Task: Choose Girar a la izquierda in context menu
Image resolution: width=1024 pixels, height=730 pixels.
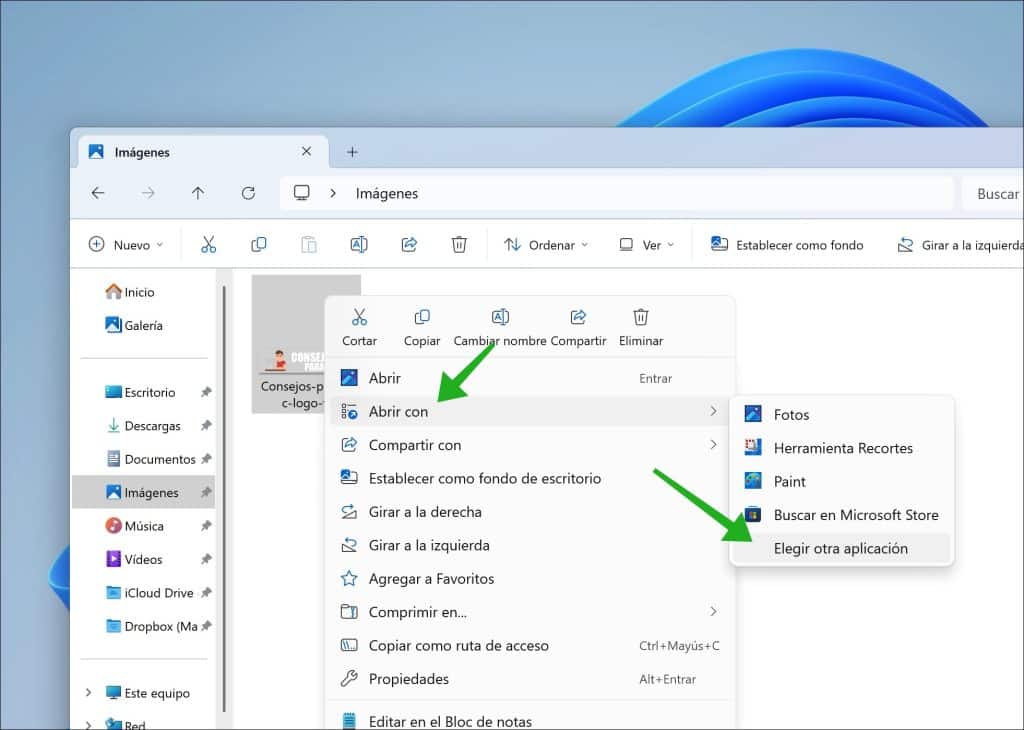Action: coord(530,545)
